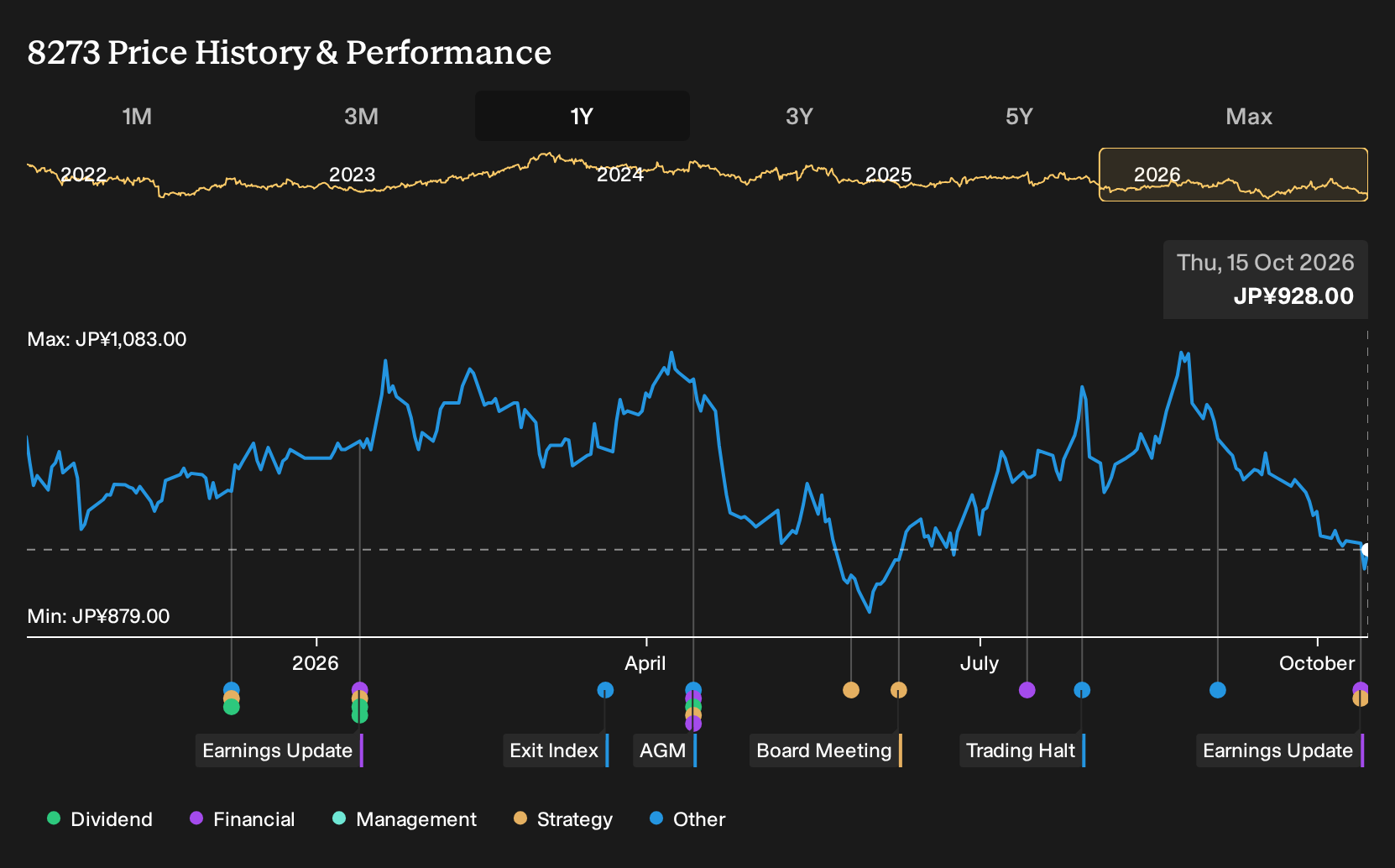The height and width of the screenshot is (868, 1395).
Task: Click the Min: JP¥879.00 label
Action: click(98, 616)
